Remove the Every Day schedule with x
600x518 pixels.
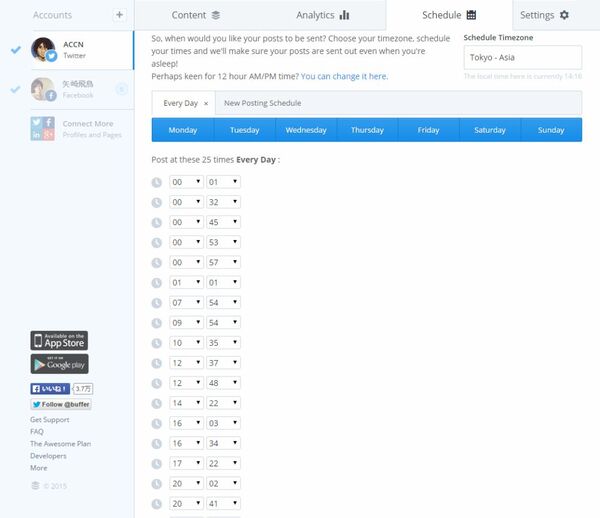point(206,103)
